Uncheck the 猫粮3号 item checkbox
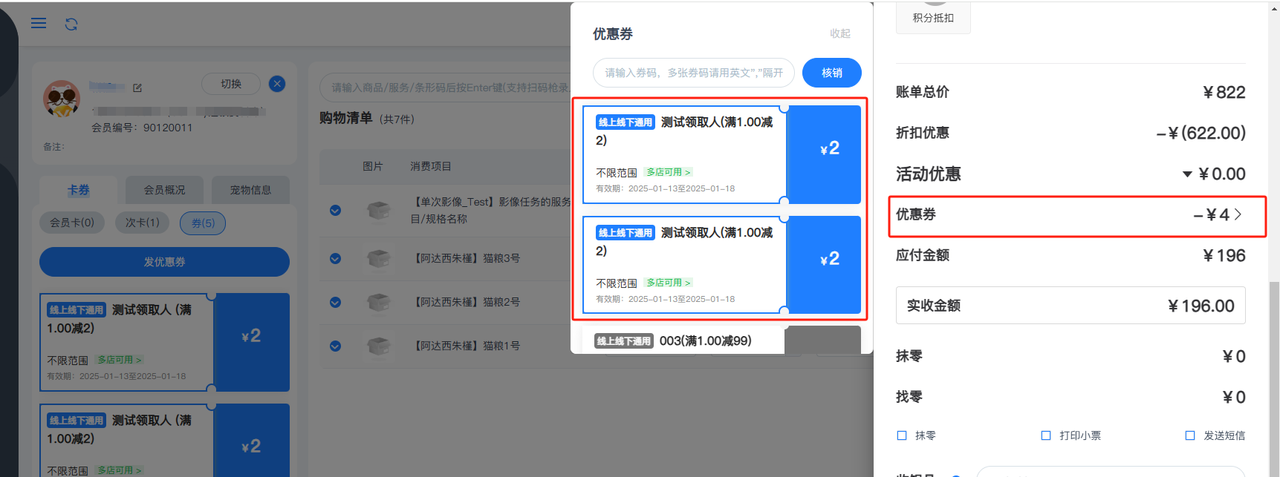The width and height of the screenshot is (1280, 477). click(x=335, y=258)
